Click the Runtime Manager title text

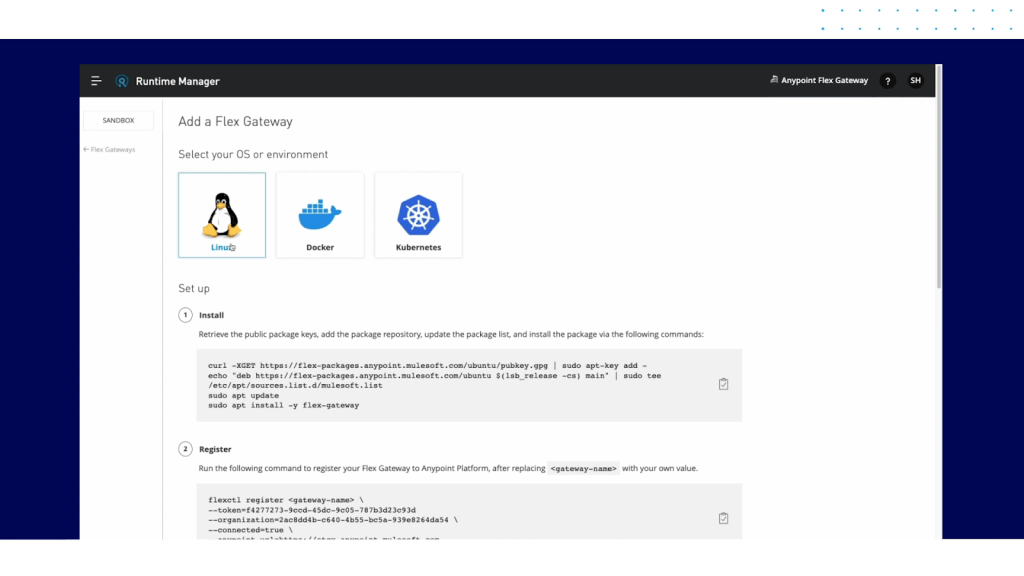coord(178,81)
